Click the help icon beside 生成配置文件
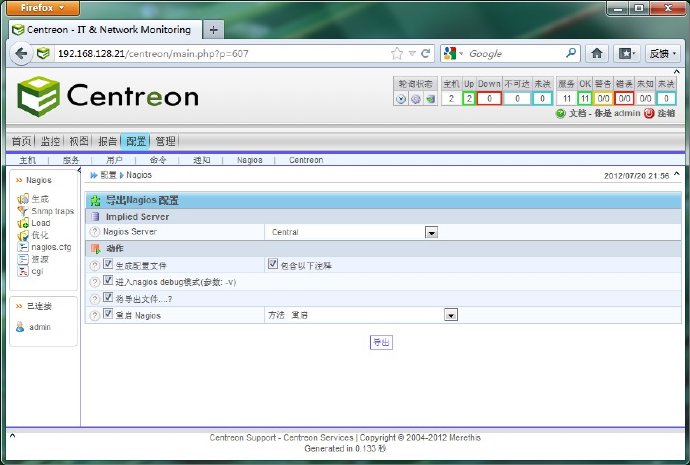Screen dimensions: 690x465 coord(95,266)
